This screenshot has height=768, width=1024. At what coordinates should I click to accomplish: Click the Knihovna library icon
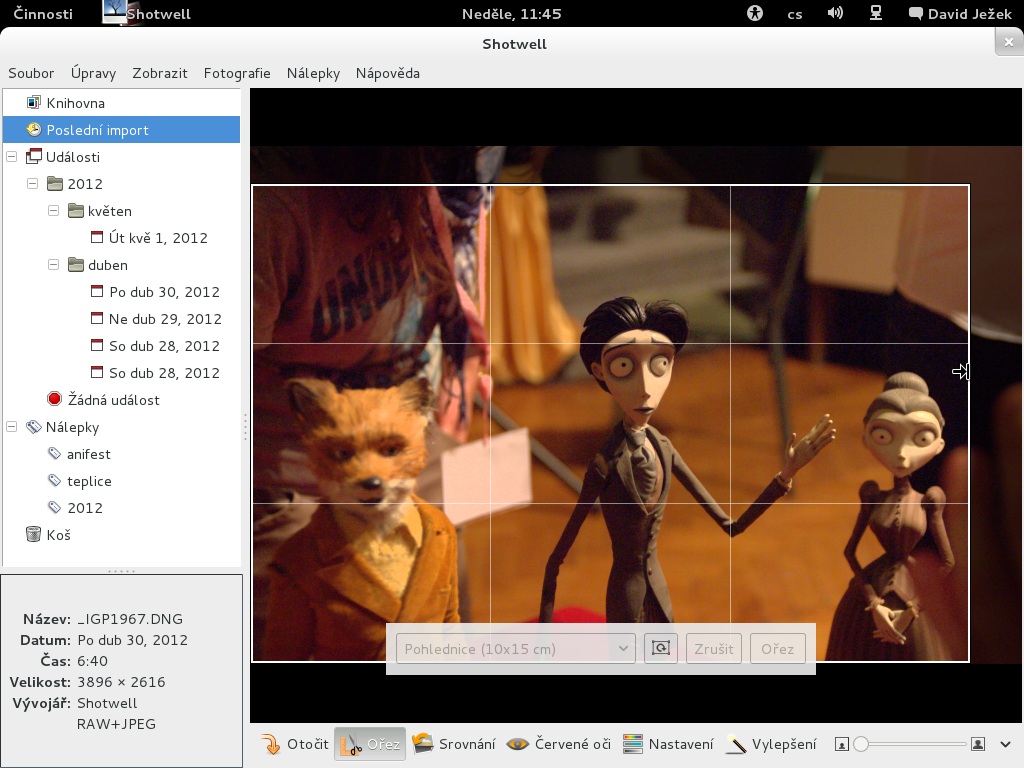coord(33,103)
